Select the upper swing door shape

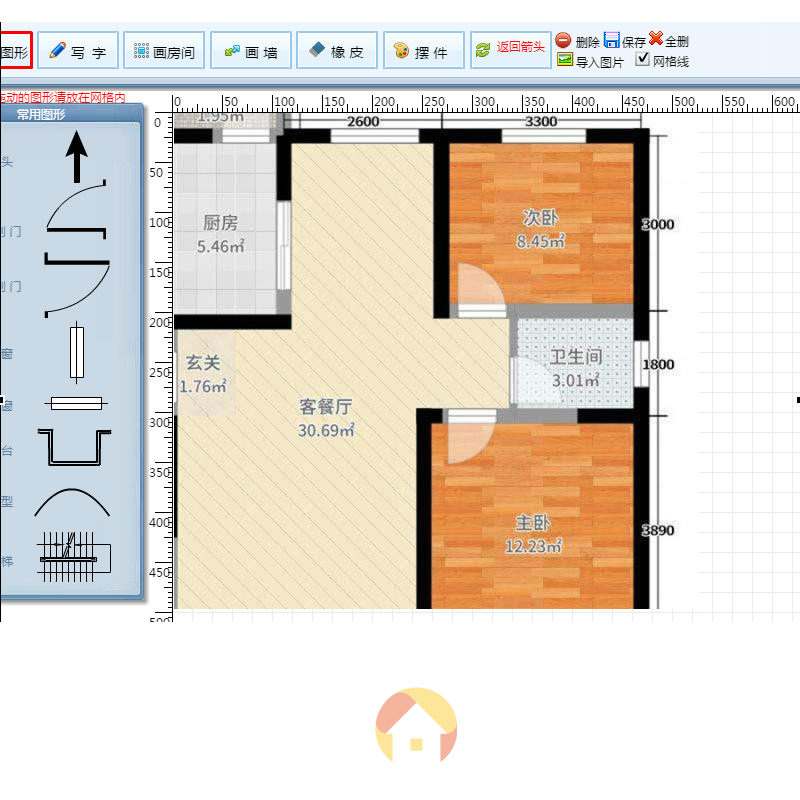click(77, 209)
